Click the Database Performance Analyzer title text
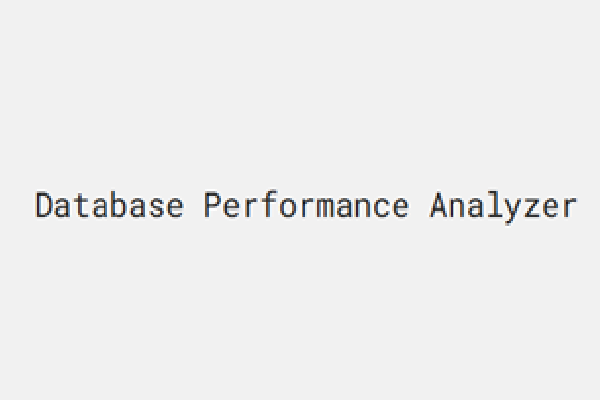This screenshot has width=600, height=400. [306, 205]
